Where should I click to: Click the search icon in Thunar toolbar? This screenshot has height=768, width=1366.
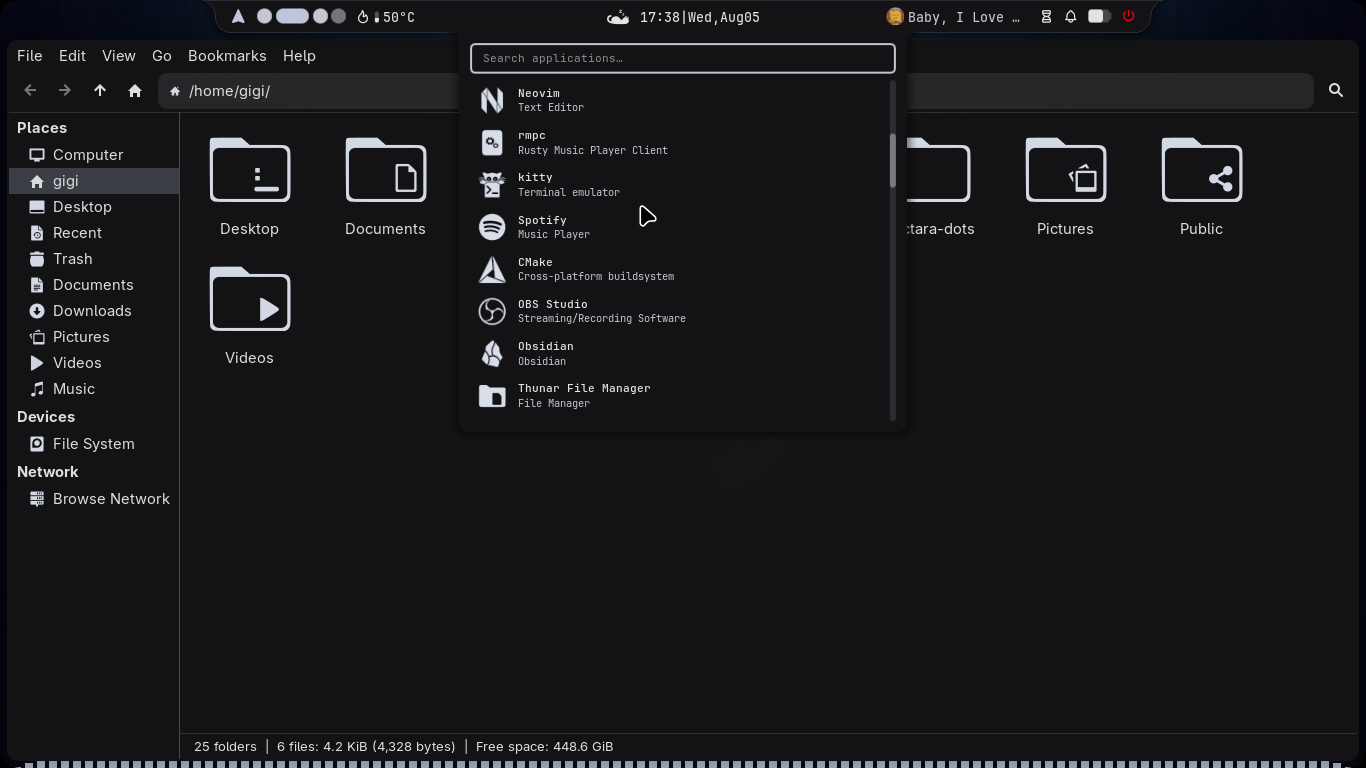click(x=1336, y=91)
